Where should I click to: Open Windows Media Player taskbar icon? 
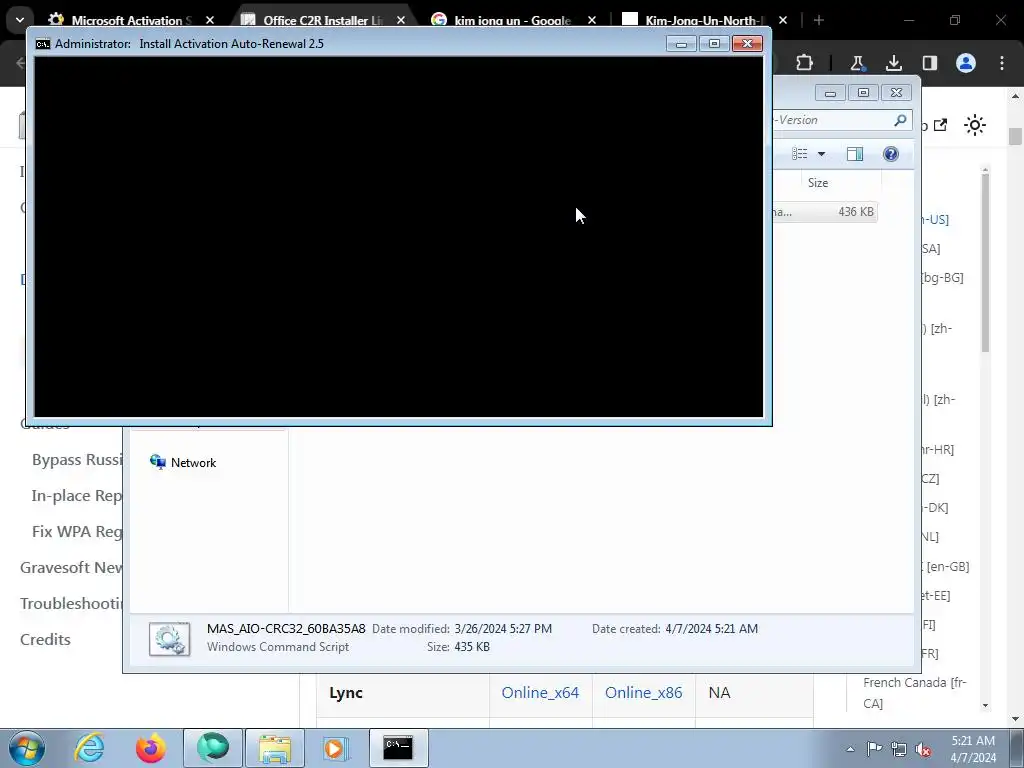(336, 748)
